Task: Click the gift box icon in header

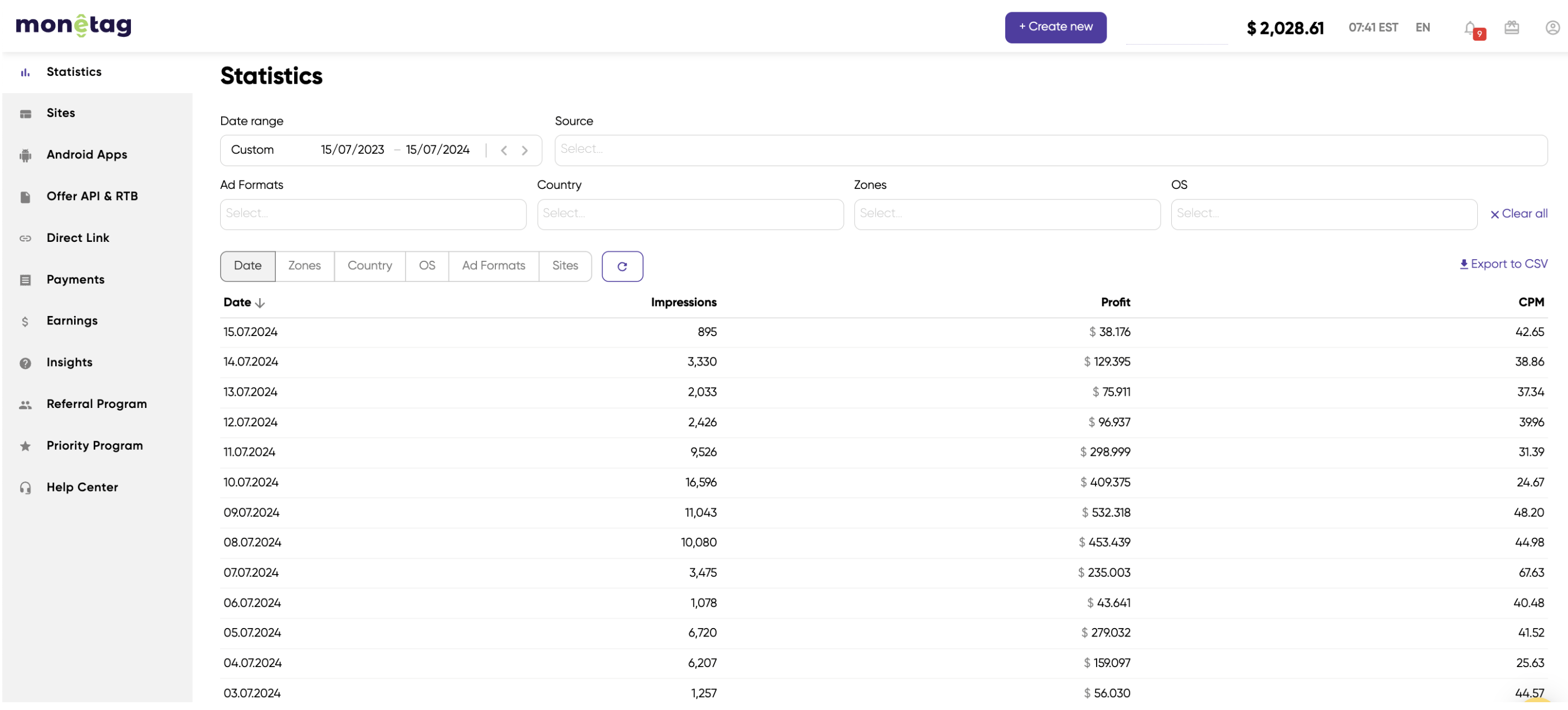Action: [x=1511, y=27]
